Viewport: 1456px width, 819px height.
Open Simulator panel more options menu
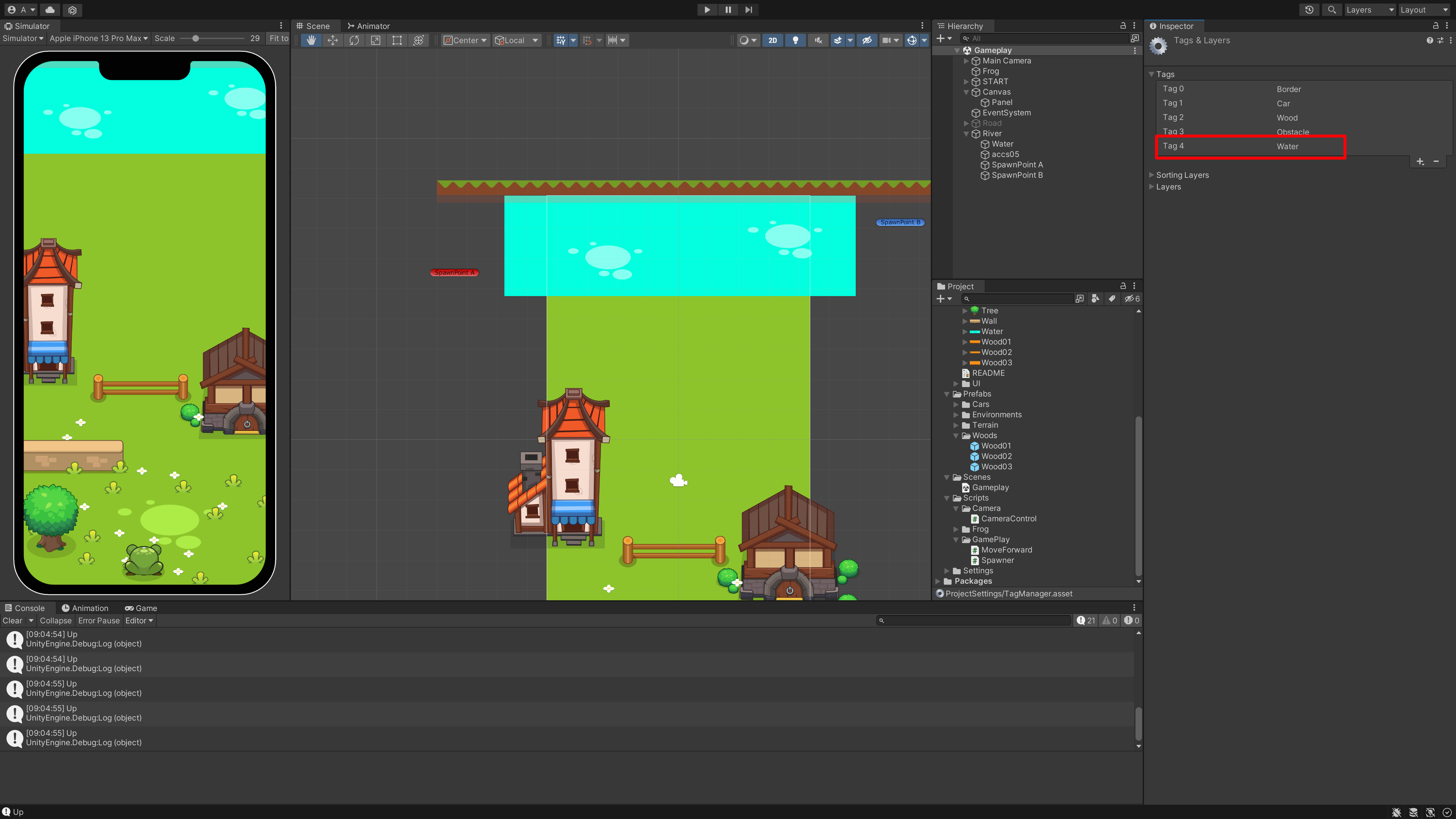tap(281, 25)
